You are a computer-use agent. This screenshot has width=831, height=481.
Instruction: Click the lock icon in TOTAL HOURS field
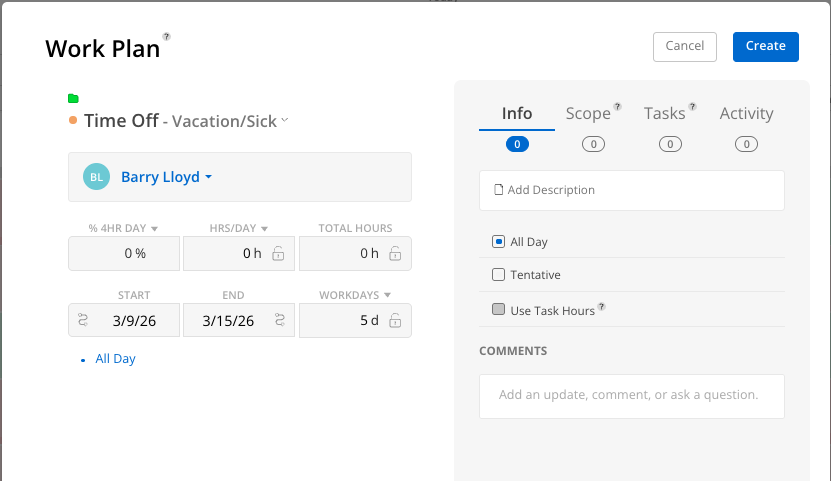(395, 254)
